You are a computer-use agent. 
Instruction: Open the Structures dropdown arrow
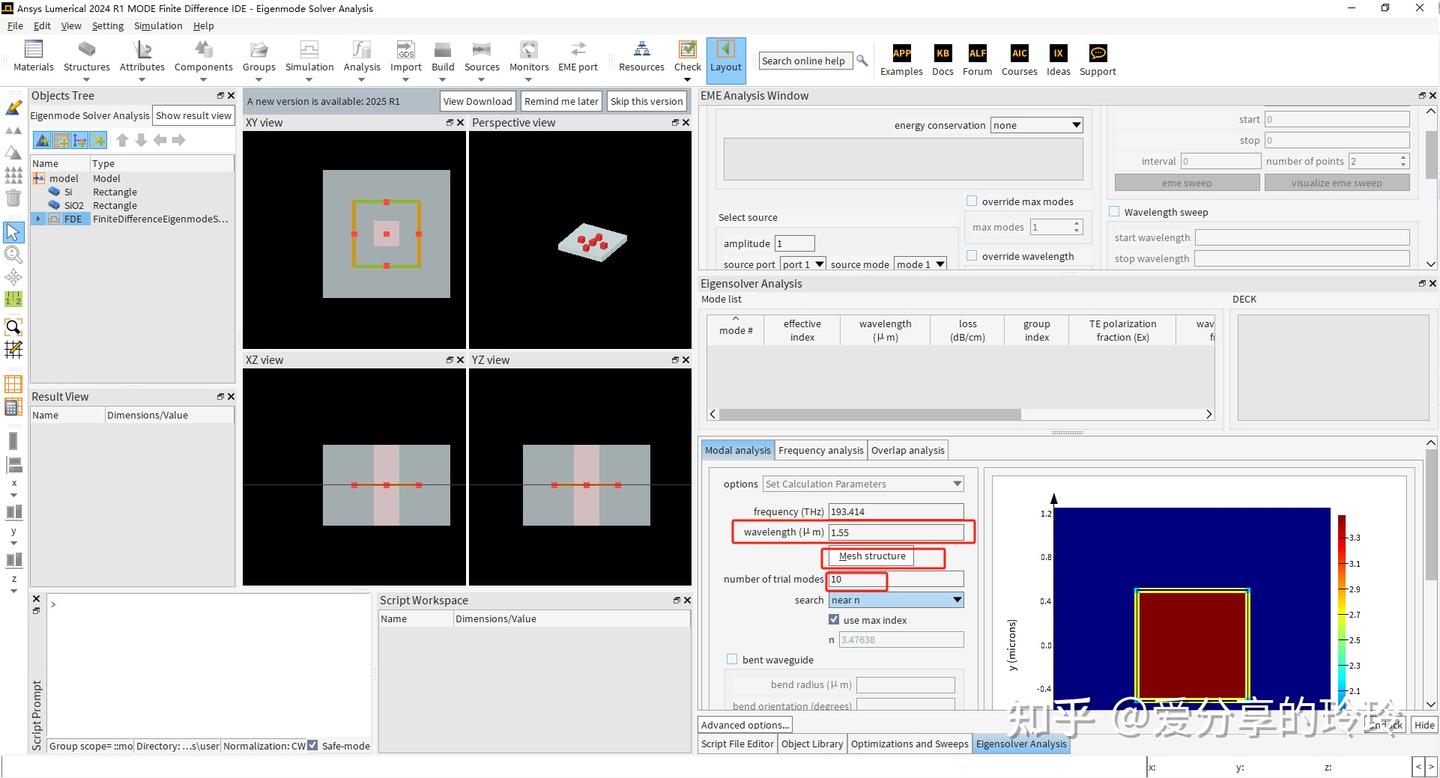coord(87,80)
